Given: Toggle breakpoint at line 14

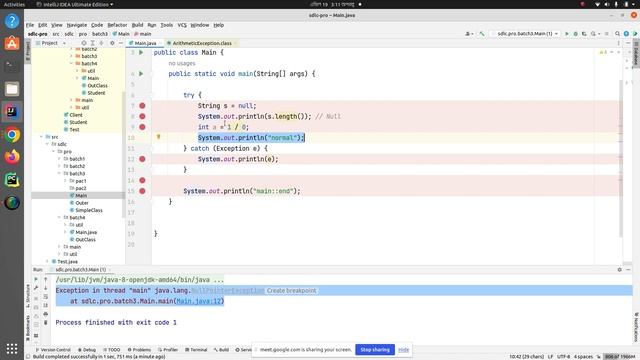Looking at the screenshot, I should point(142,180).
